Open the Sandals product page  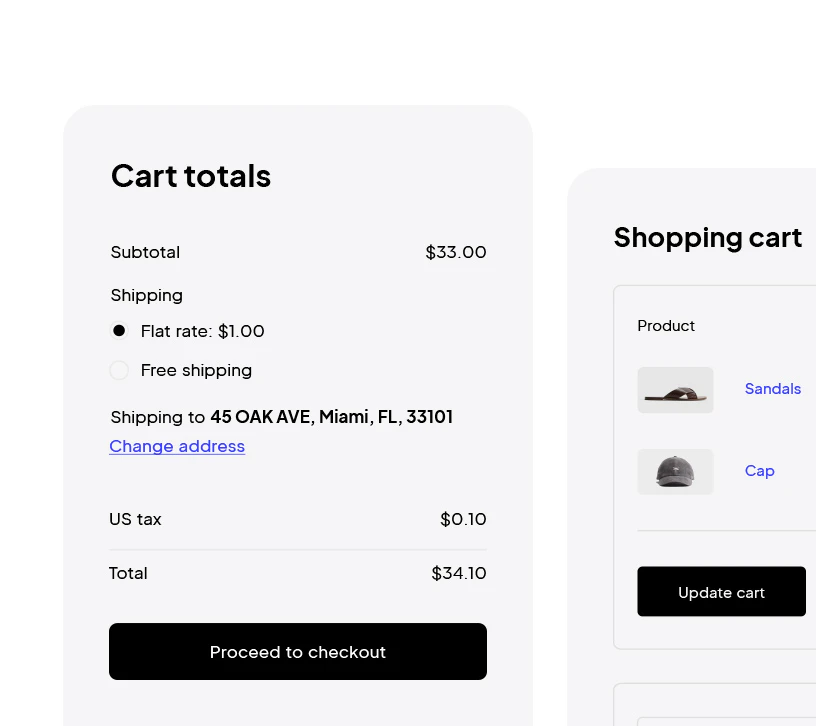tap(772, 389)
